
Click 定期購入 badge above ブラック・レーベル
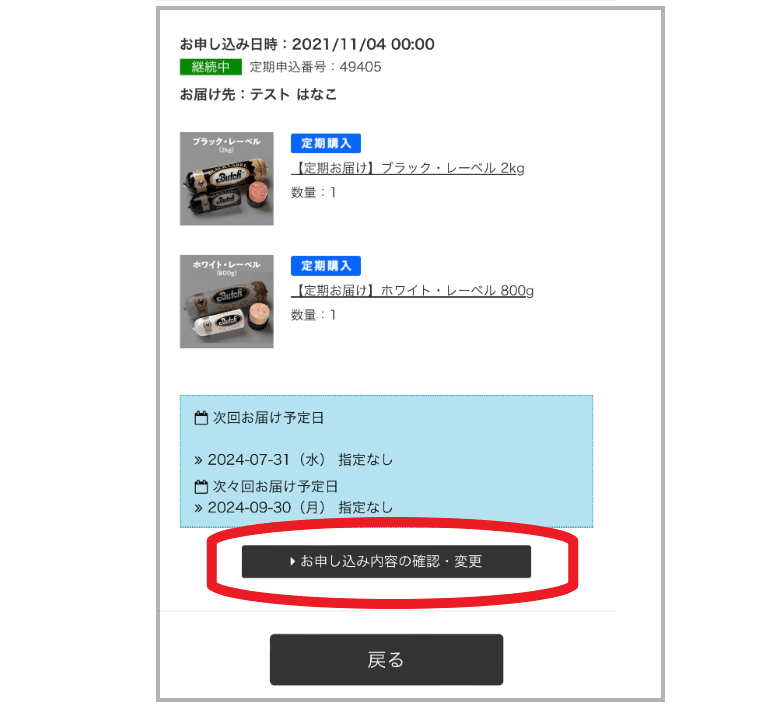pos(326,143)
